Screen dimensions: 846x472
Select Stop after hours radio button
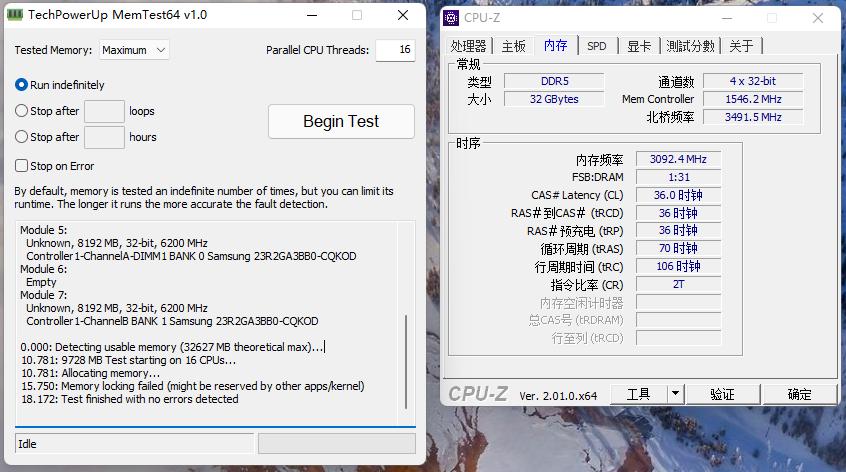click(x=21, y=136)
